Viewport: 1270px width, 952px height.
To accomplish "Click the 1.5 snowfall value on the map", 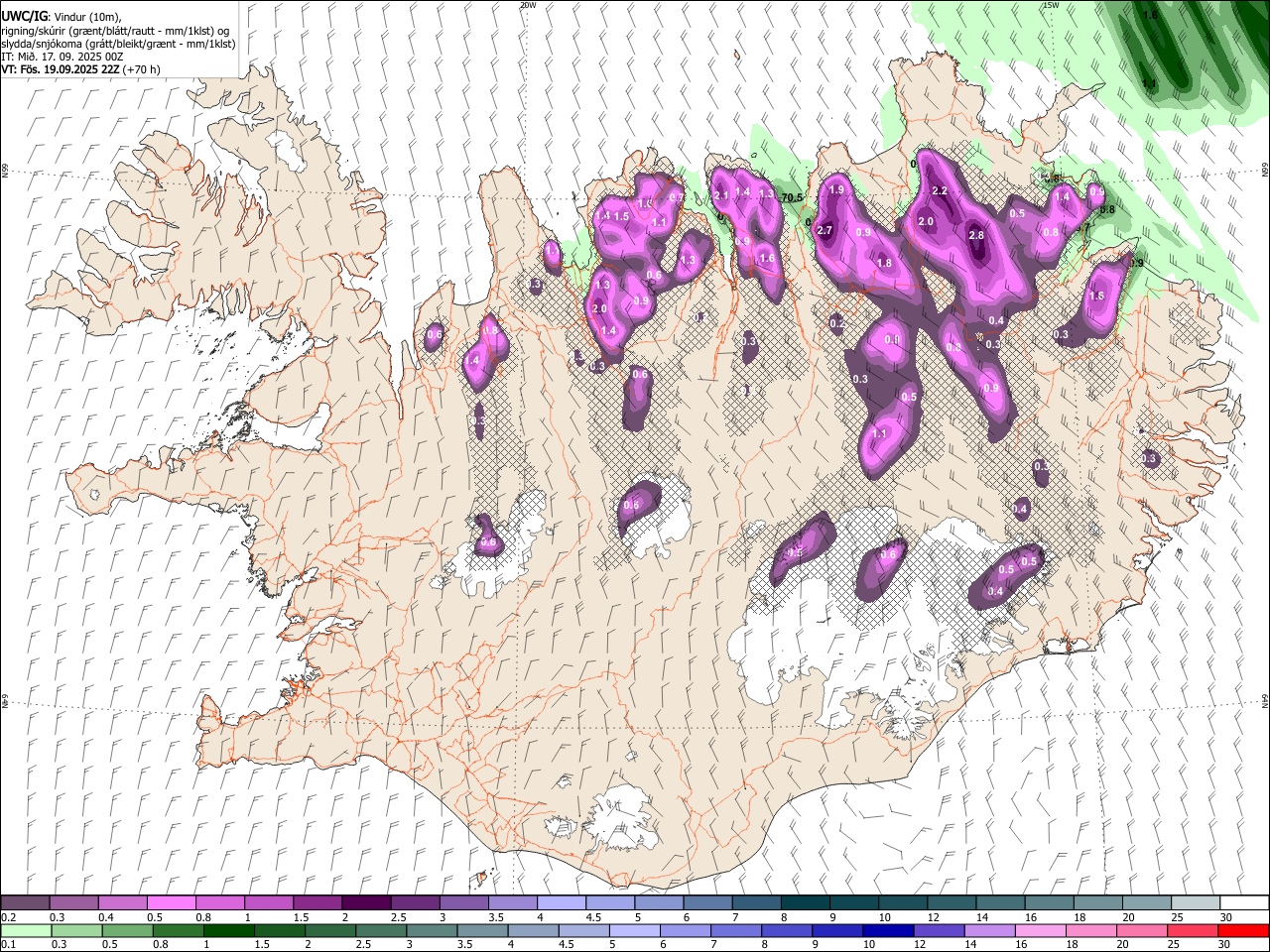I will point(621,216).
